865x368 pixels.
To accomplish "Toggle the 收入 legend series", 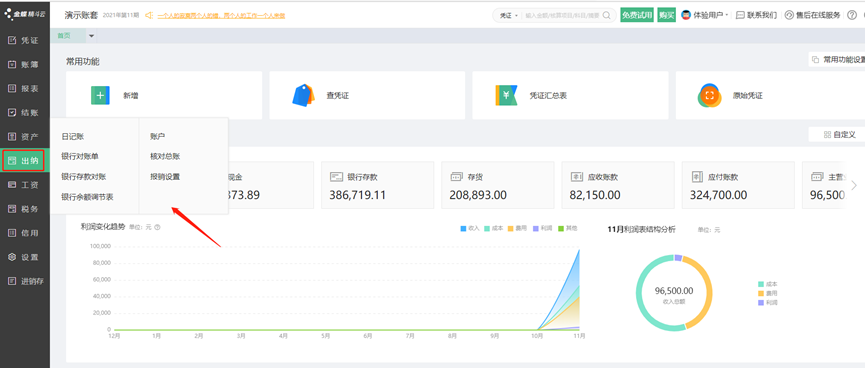I will pyautogui.click(x=469, y=228).
